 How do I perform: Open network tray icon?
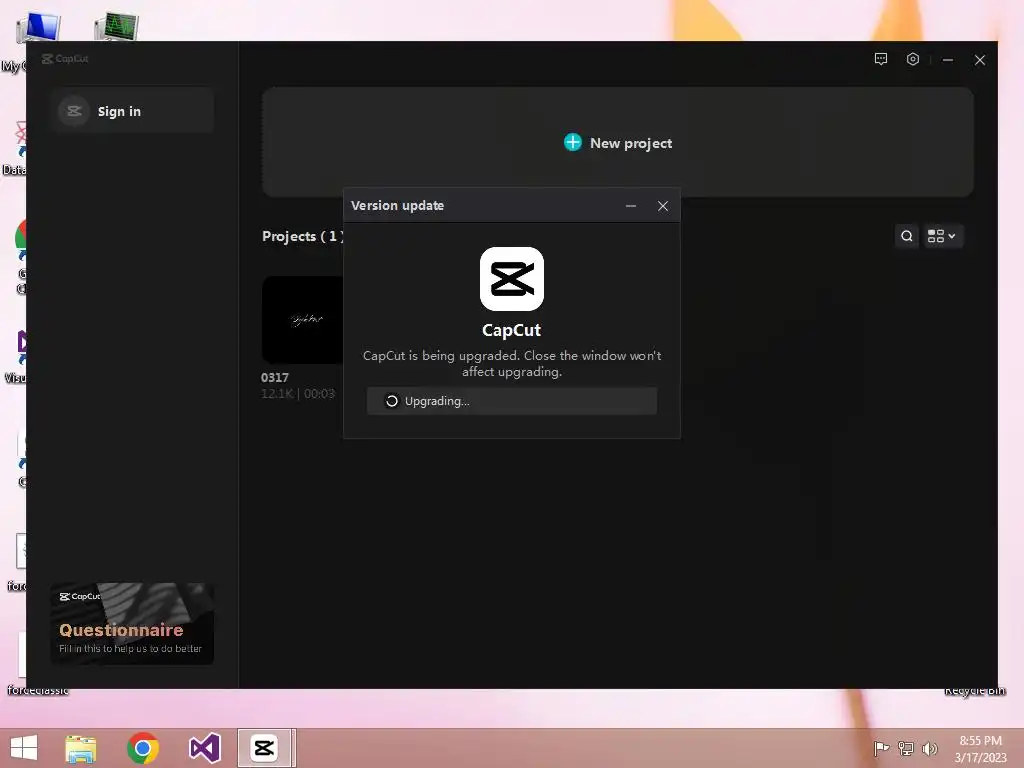[906, 748]
